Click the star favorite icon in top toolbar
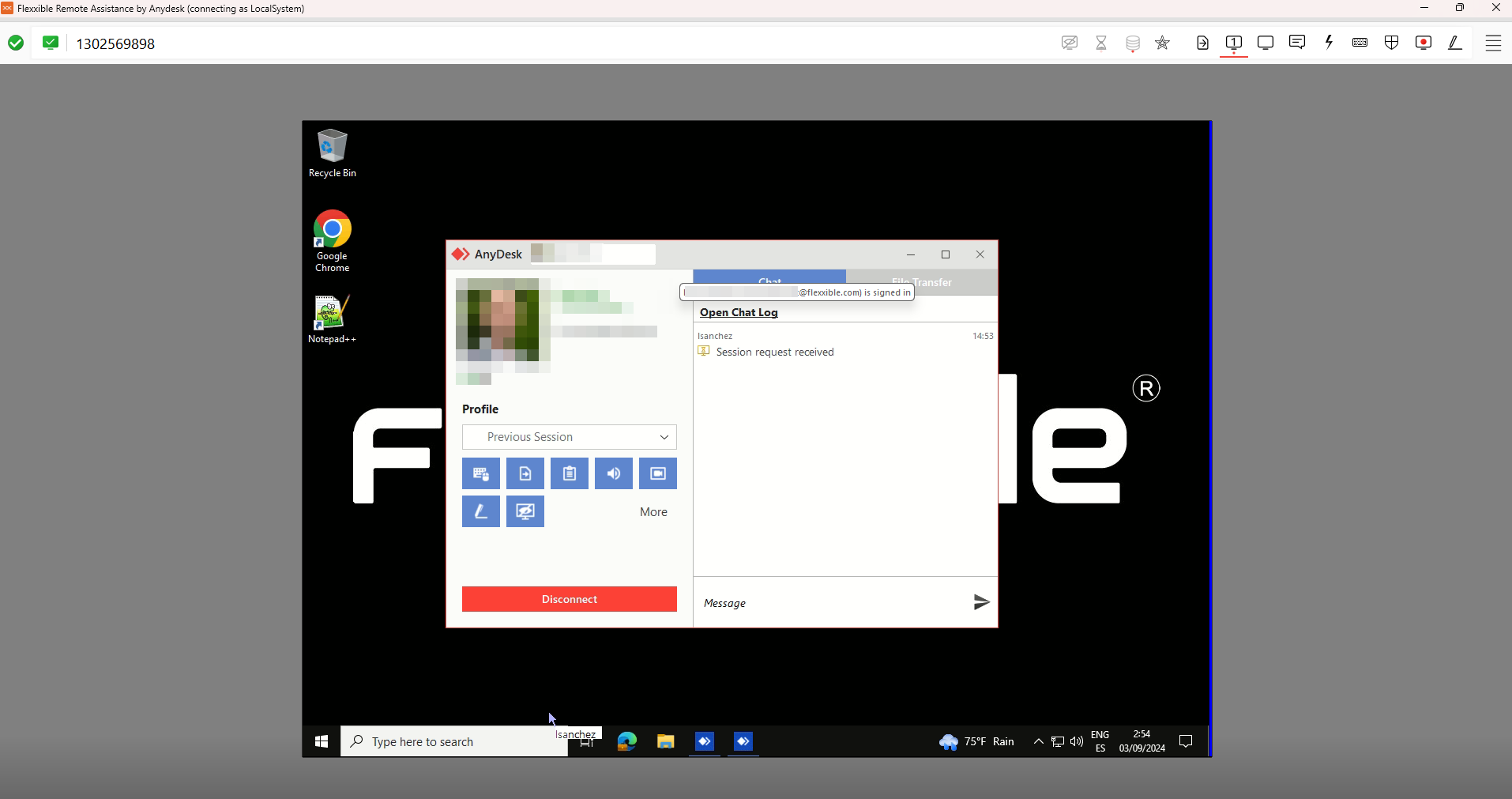1512x799 pixels. point(1163,43)
